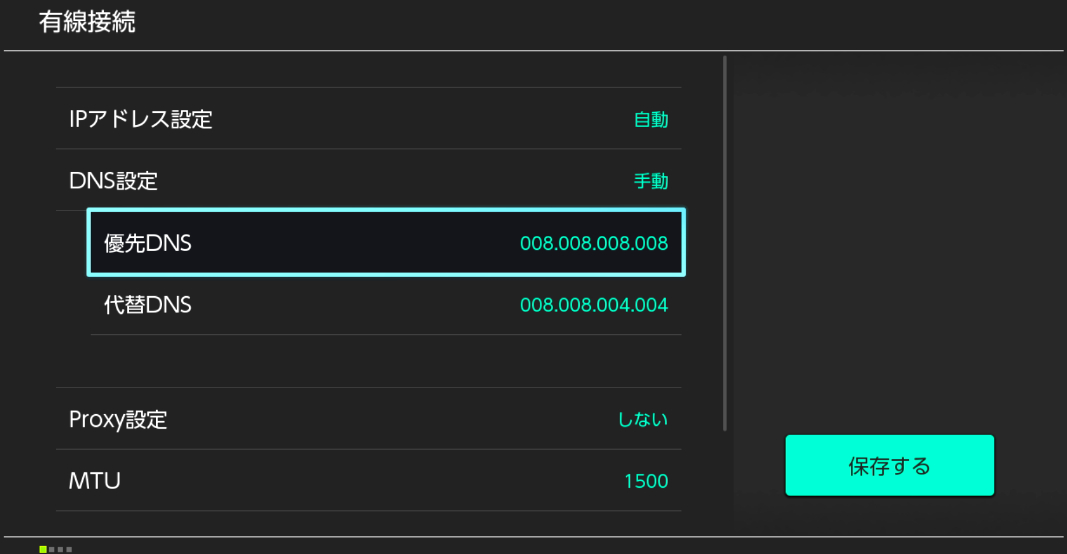Image resolution: width=1067 pixels, height=554 pixels.
Task: Click the vertical scrollbar of the settings list
Action: click(725, 240)
